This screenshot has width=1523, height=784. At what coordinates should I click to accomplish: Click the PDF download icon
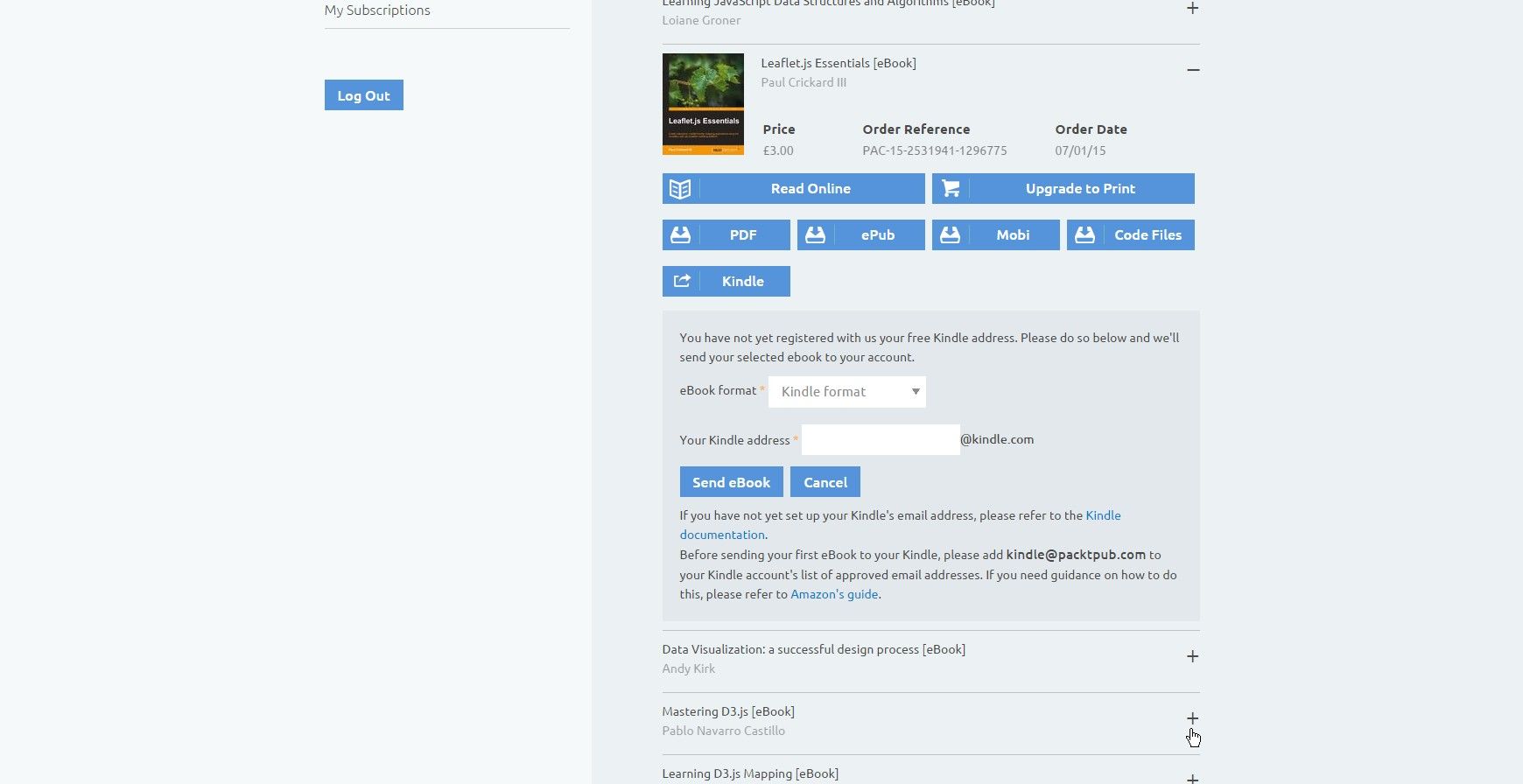click(680, 234)
